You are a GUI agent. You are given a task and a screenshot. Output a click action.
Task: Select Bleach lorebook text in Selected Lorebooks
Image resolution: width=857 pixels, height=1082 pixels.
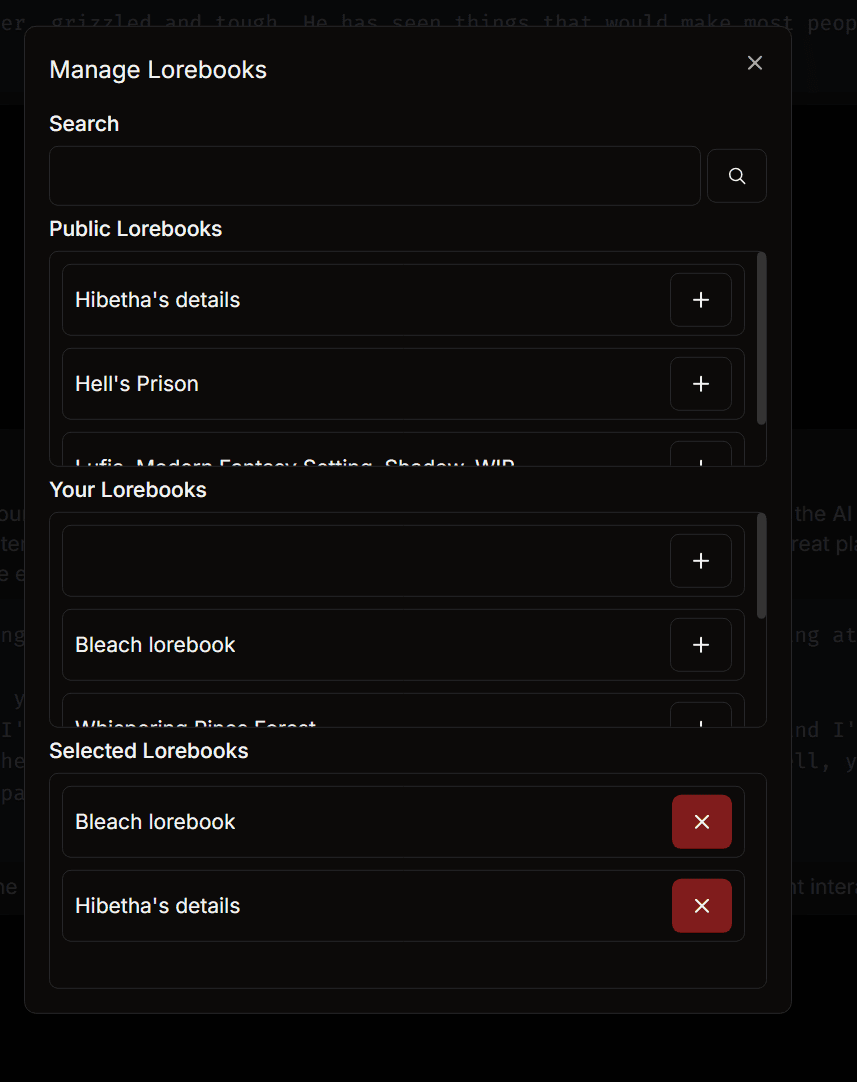coord(155,822)
